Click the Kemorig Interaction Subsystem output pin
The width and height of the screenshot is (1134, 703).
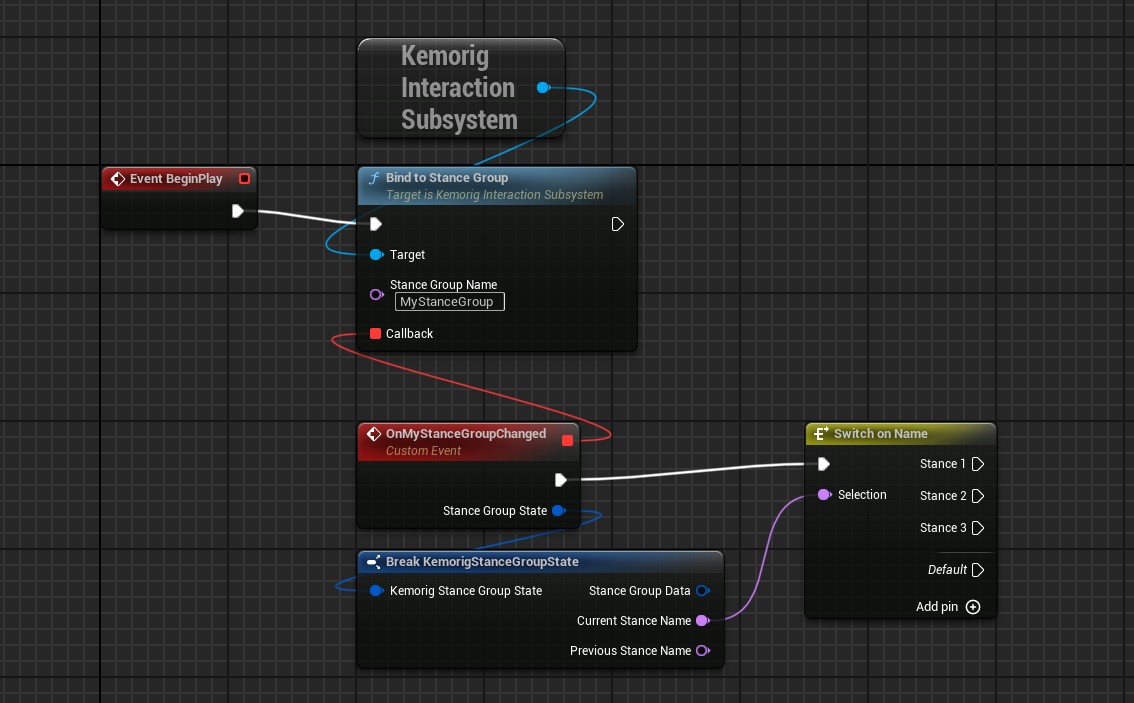[x=542, y=88]
